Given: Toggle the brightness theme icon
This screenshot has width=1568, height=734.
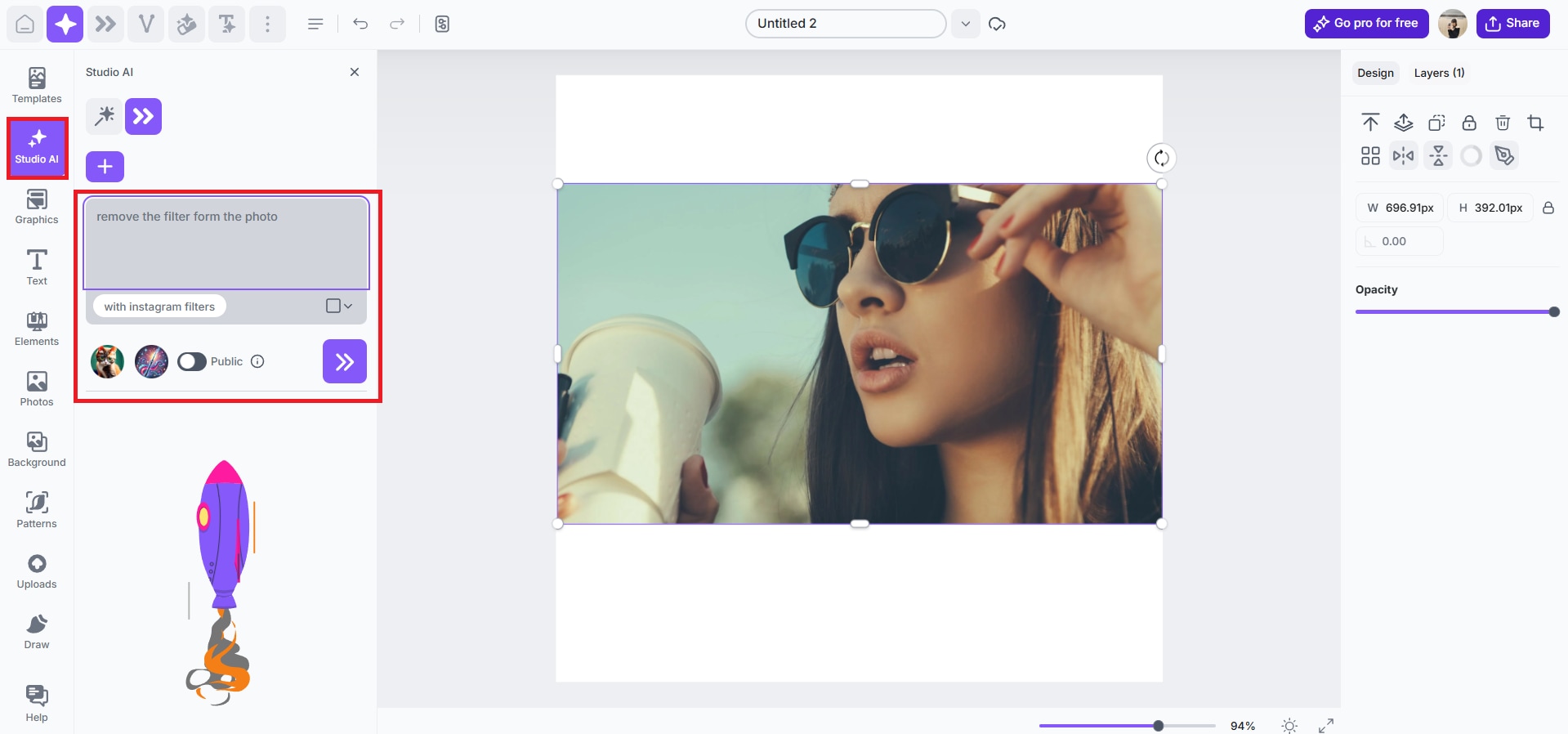Looking at the screenshot, I should click(1289, 726).
